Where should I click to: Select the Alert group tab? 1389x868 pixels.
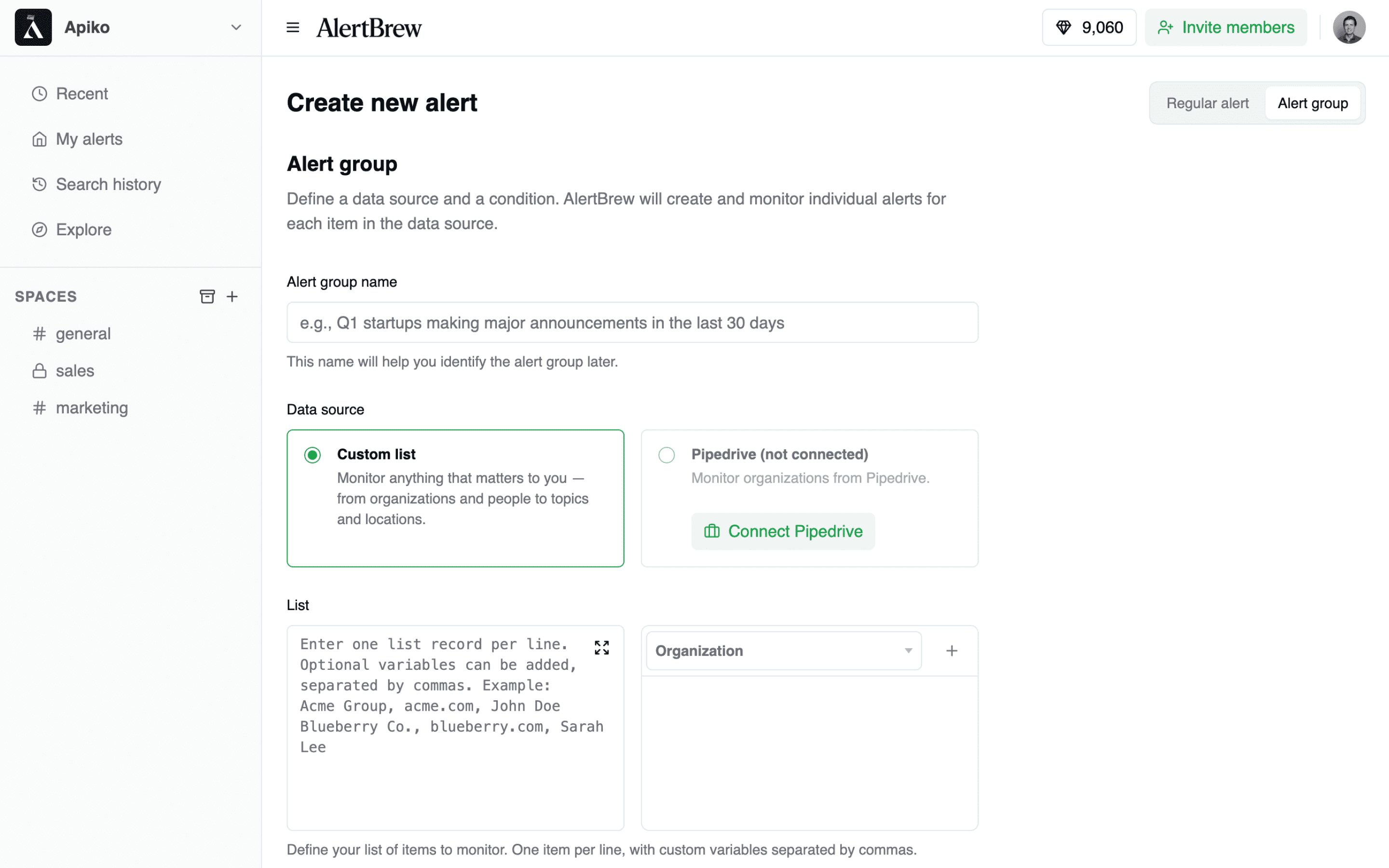[x=1313, y=103]
